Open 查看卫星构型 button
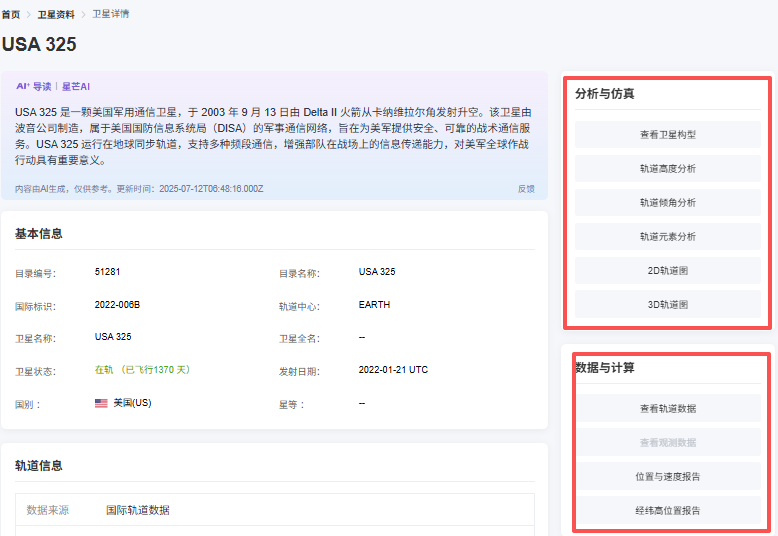Image resolution: width=778 pixels, height=536 pixels. pyautogui.click(x=667, y=134)
